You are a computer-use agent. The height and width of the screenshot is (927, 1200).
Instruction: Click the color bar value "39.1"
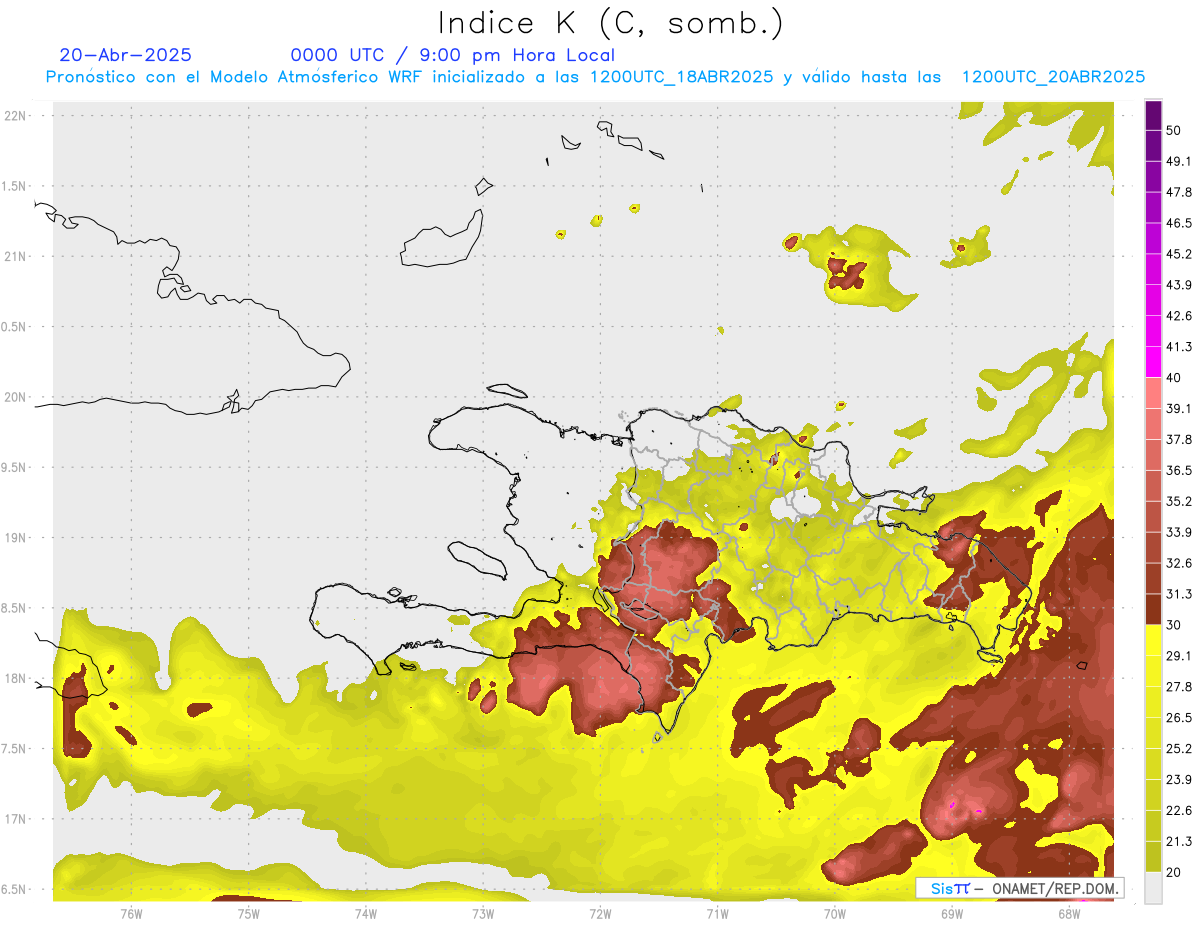[1179, 408]
